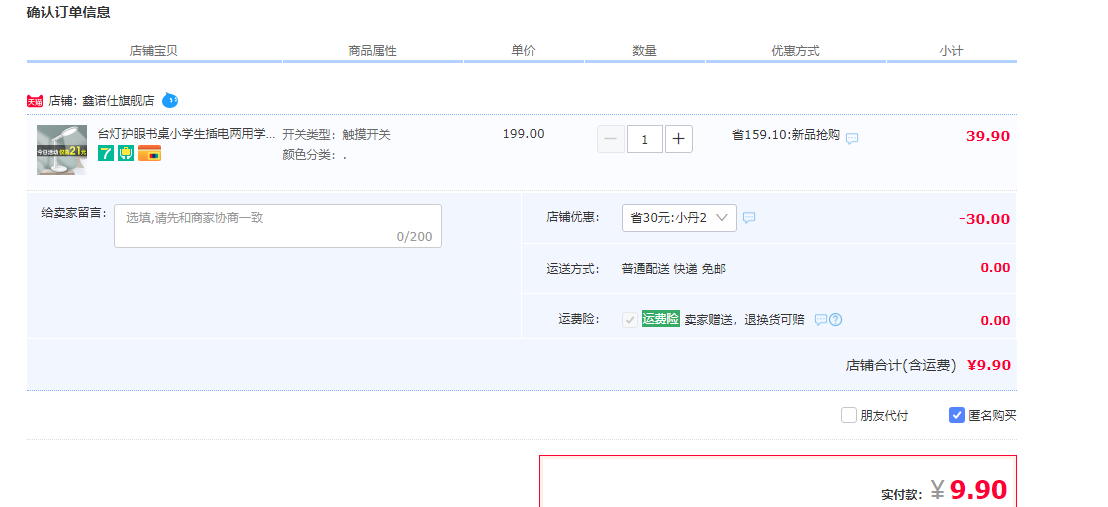Click comment icon beside shop coupon dropdown
This screenshot has width=1108, height=507.
[x=749, y=218]
